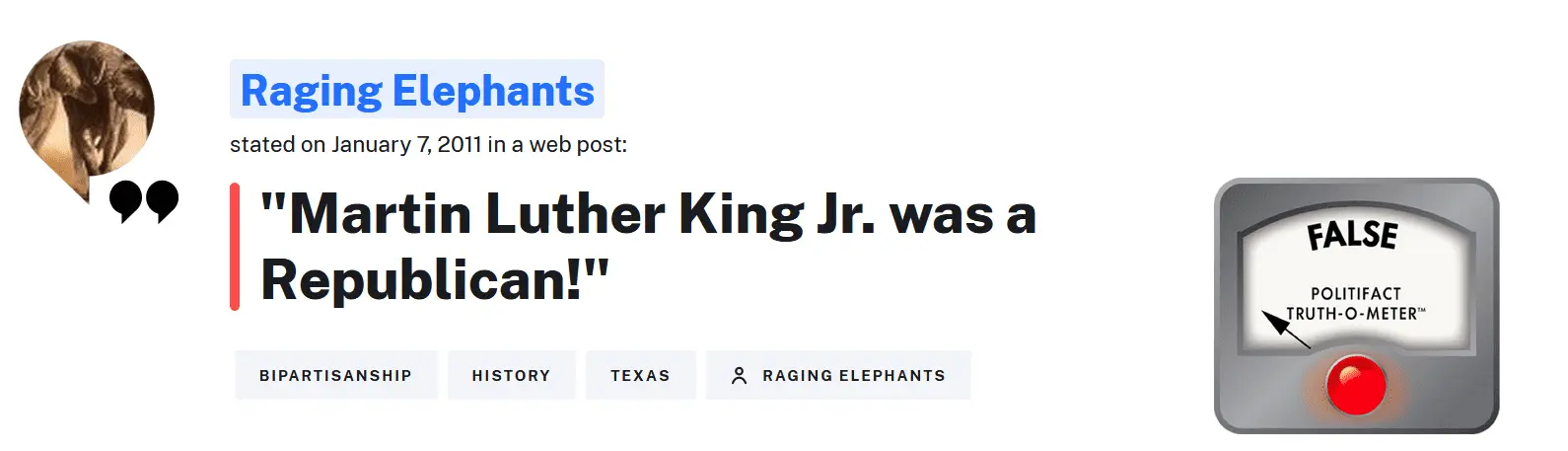
Task: Click the RAGING ELEPHANTS tag label text
Action: point(854,376)
